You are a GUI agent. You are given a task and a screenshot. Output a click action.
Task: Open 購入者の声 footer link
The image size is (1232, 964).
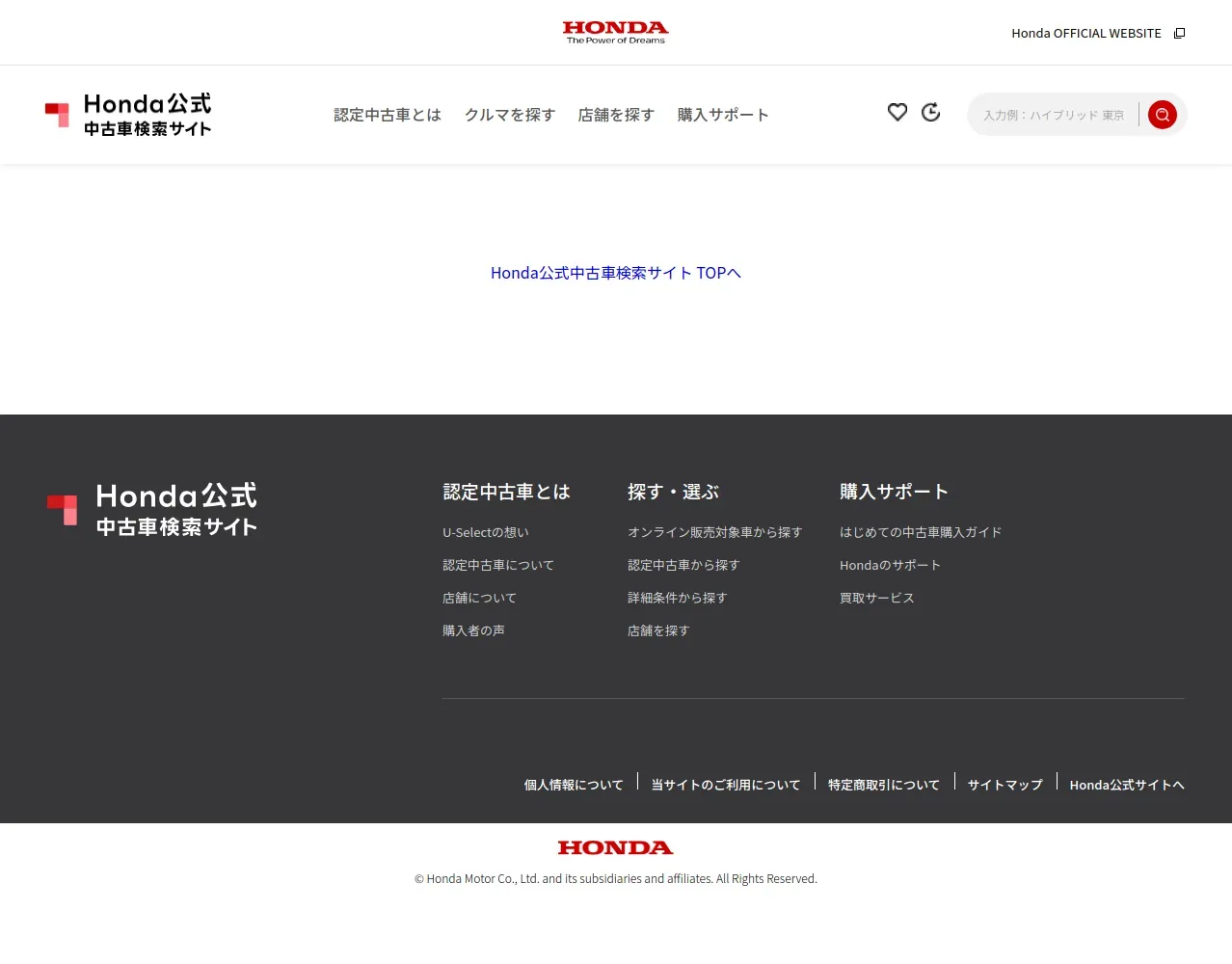pyautogui.click(x=473, y=630)
